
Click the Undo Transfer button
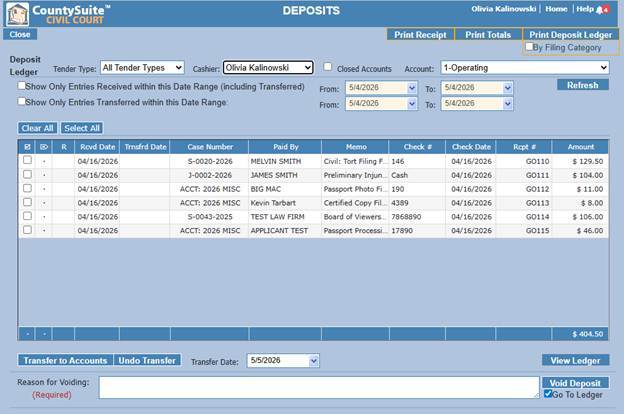pyautogui.click(x=147, y=360)
